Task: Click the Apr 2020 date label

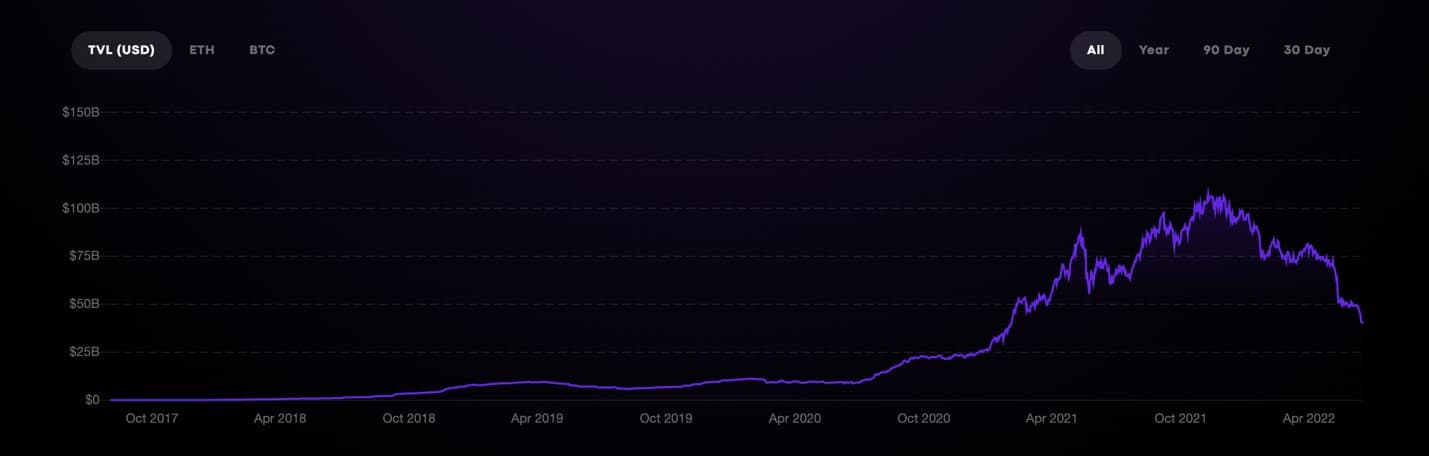Action: tap(794, 418)
